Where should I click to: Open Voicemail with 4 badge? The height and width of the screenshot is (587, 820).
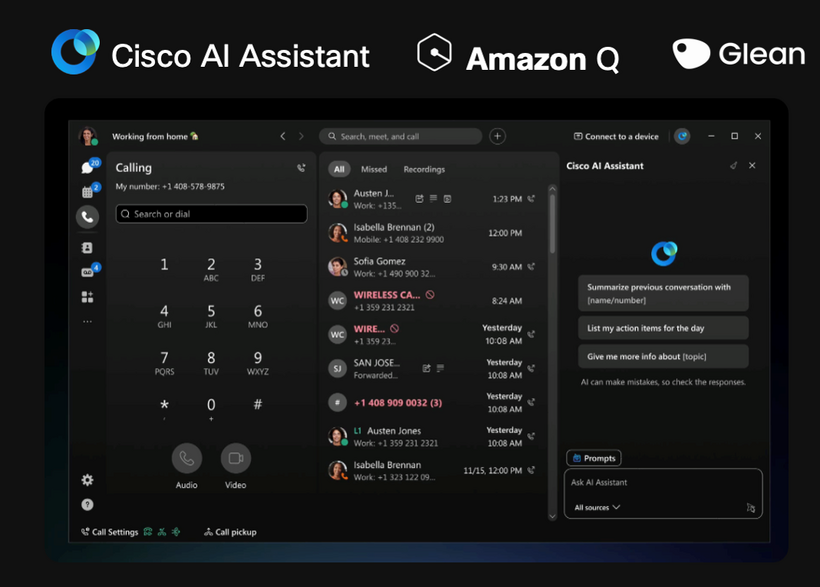click(87, 272)
